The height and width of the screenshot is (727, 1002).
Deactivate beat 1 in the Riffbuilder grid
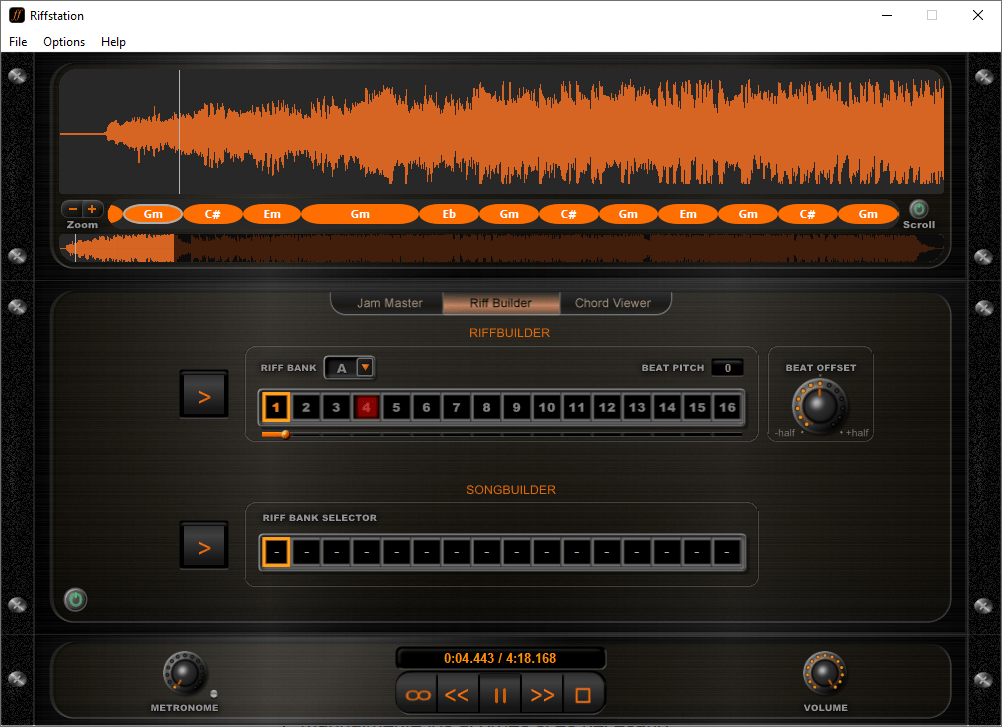tap(276, 407)
